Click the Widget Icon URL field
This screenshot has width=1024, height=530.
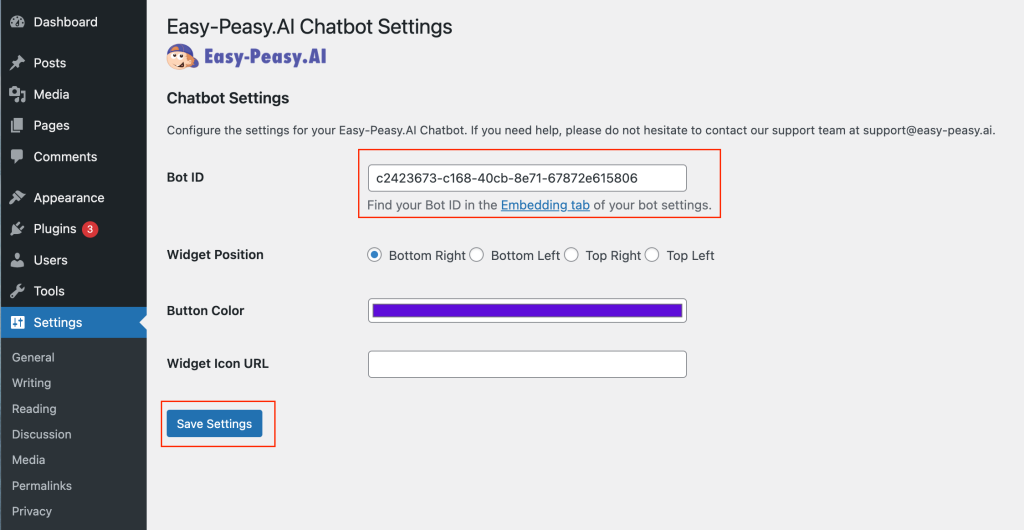coord(527,364)
